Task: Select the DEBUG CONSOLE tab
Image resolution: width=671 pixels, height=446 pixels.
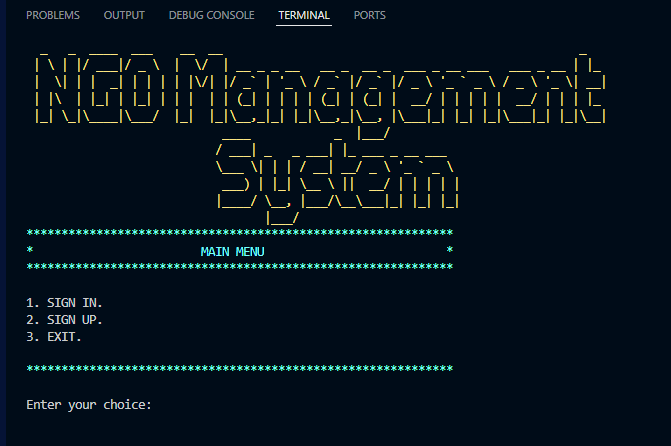Action: coord(211,15)
